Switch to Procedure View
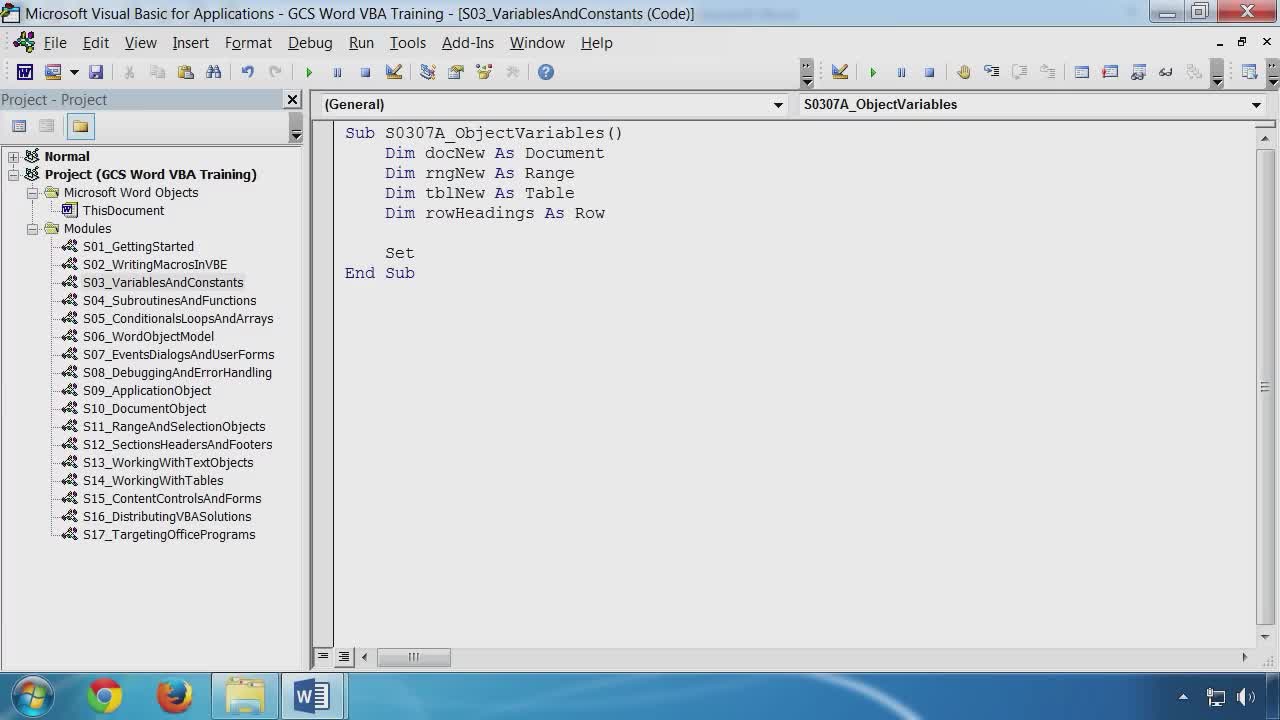Screen dimensions: 1280x720 322,657
